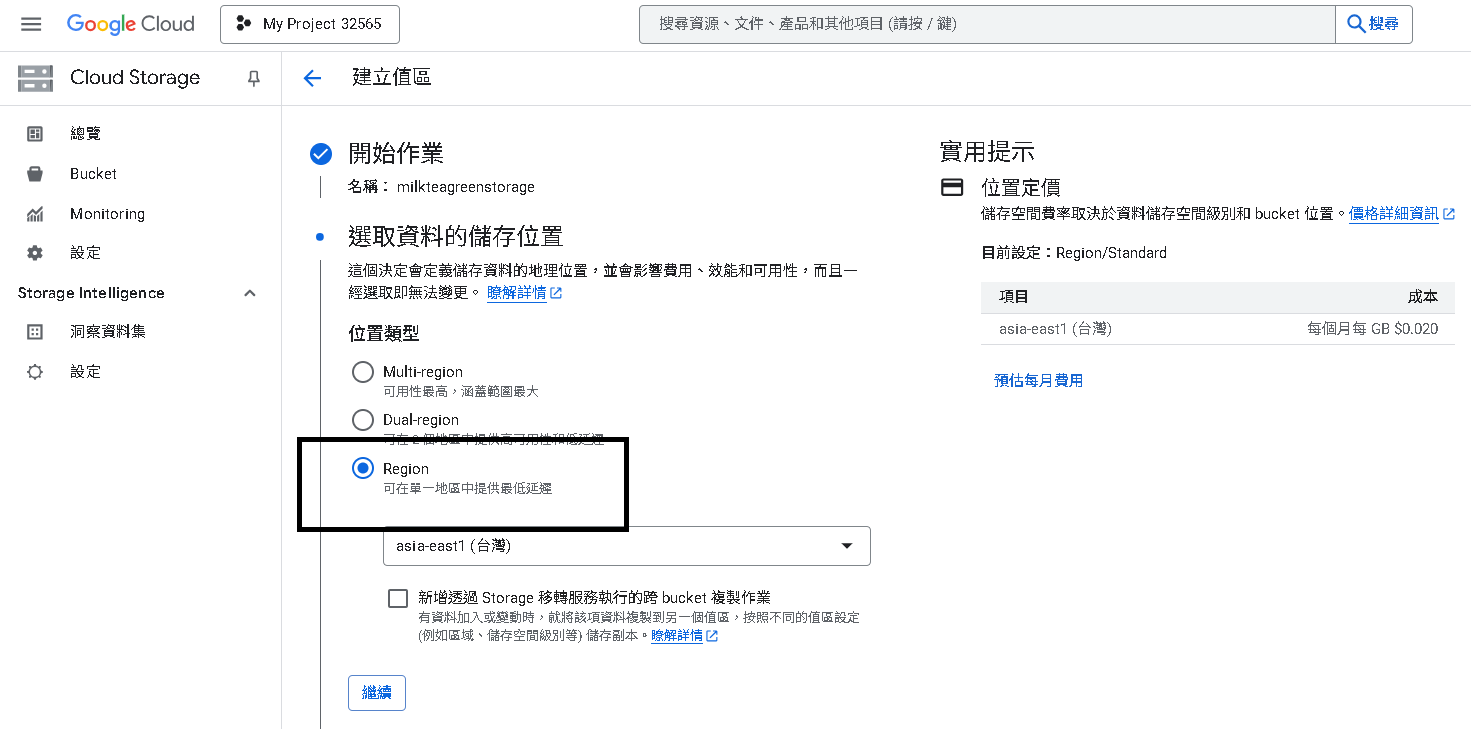Select the Region radio button

(x=363, y=468)
